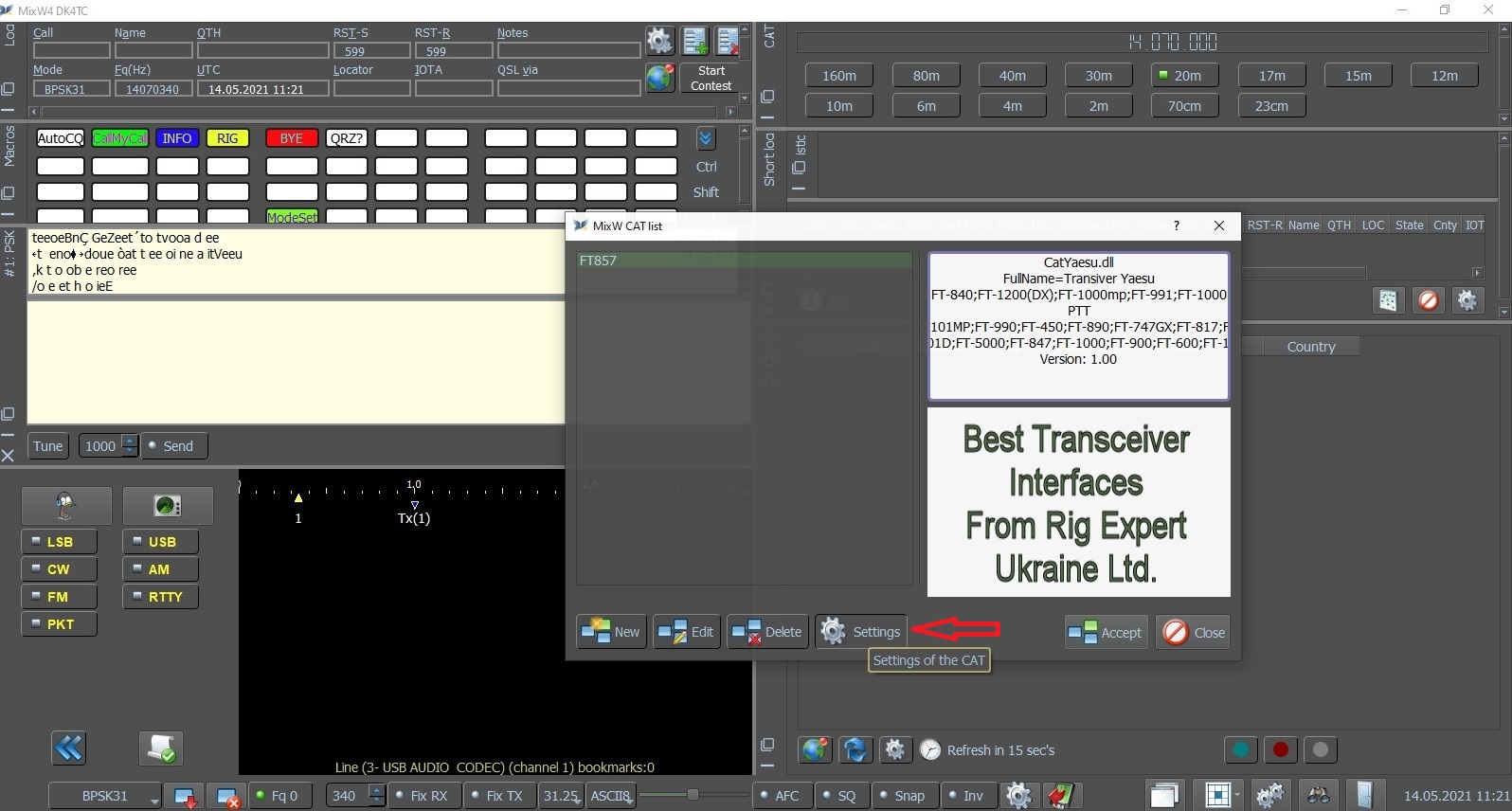Open log settings gear icon
Viewport: 1512px width, 811px height.
pyautogui.click(x=659, y=41)
